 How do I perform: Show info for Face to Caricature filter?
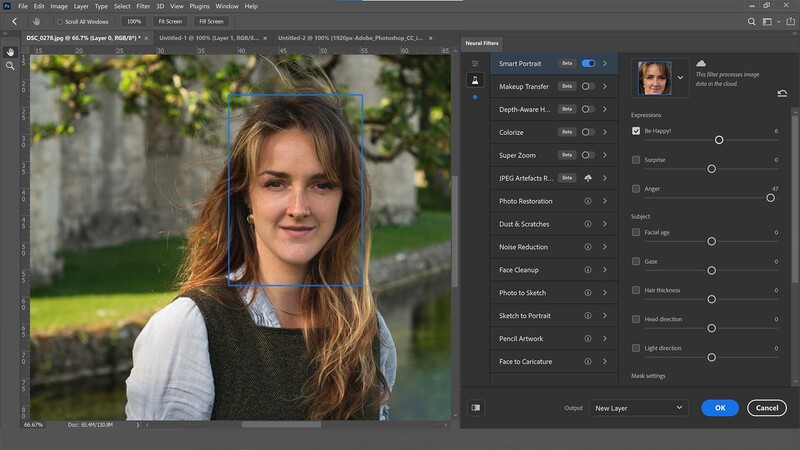point(588,362)
